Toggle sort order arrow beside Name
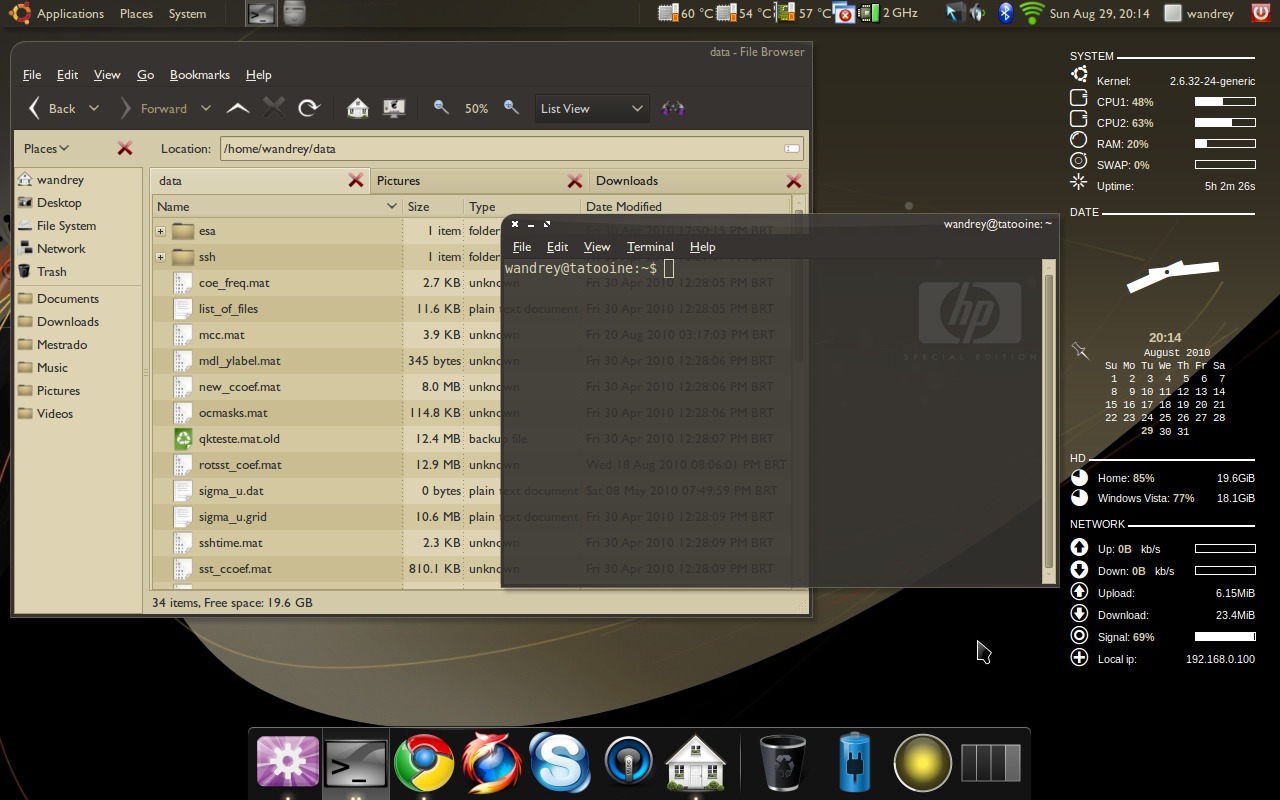This screenshot has width=1280, height=800. point(392,206)
